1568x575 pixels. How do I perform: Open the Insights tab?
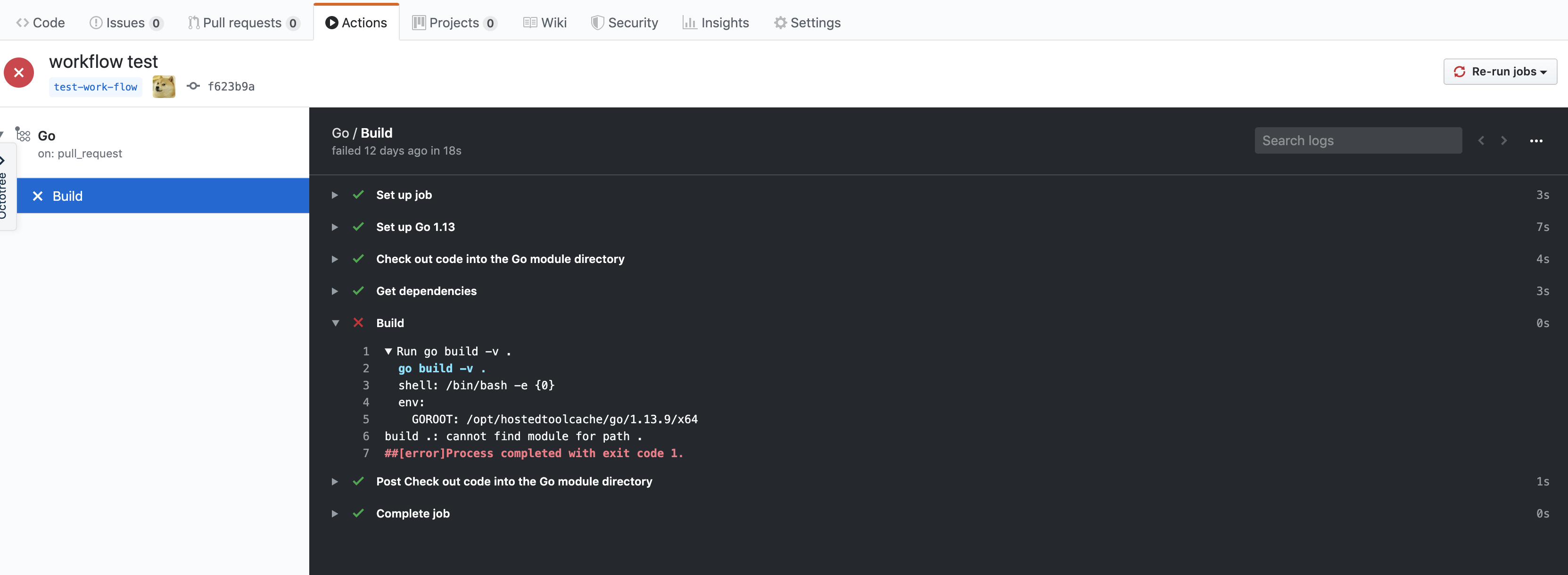point(716,23)
